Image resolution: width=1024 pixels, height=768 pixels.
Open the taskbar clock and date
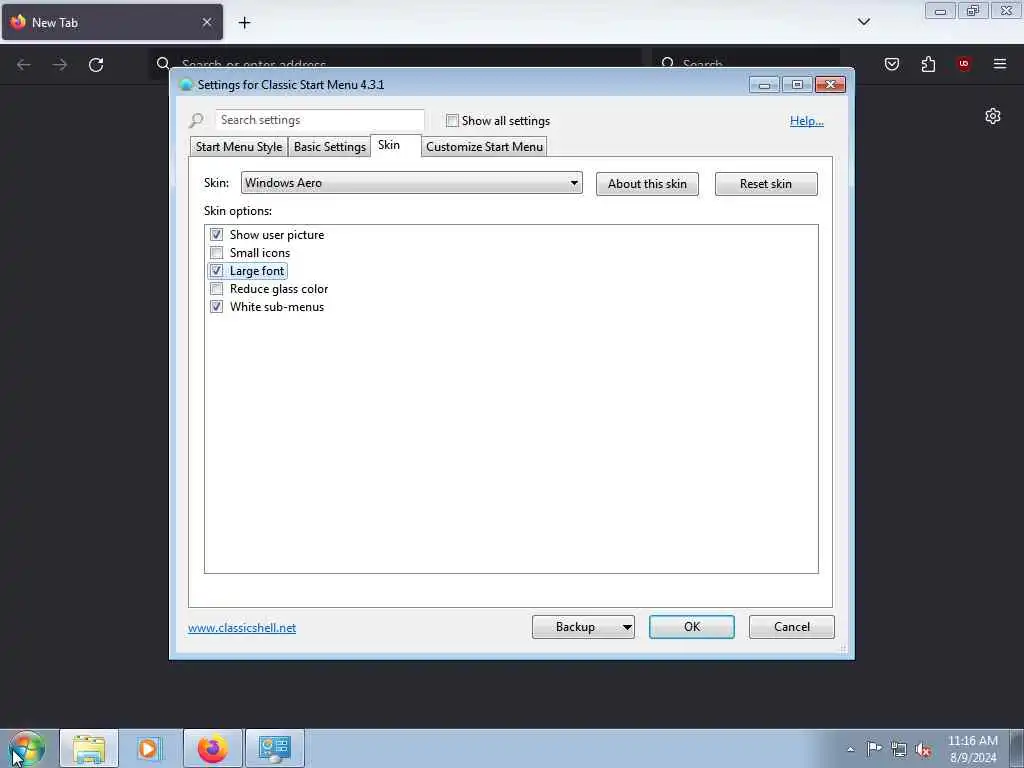972,749
